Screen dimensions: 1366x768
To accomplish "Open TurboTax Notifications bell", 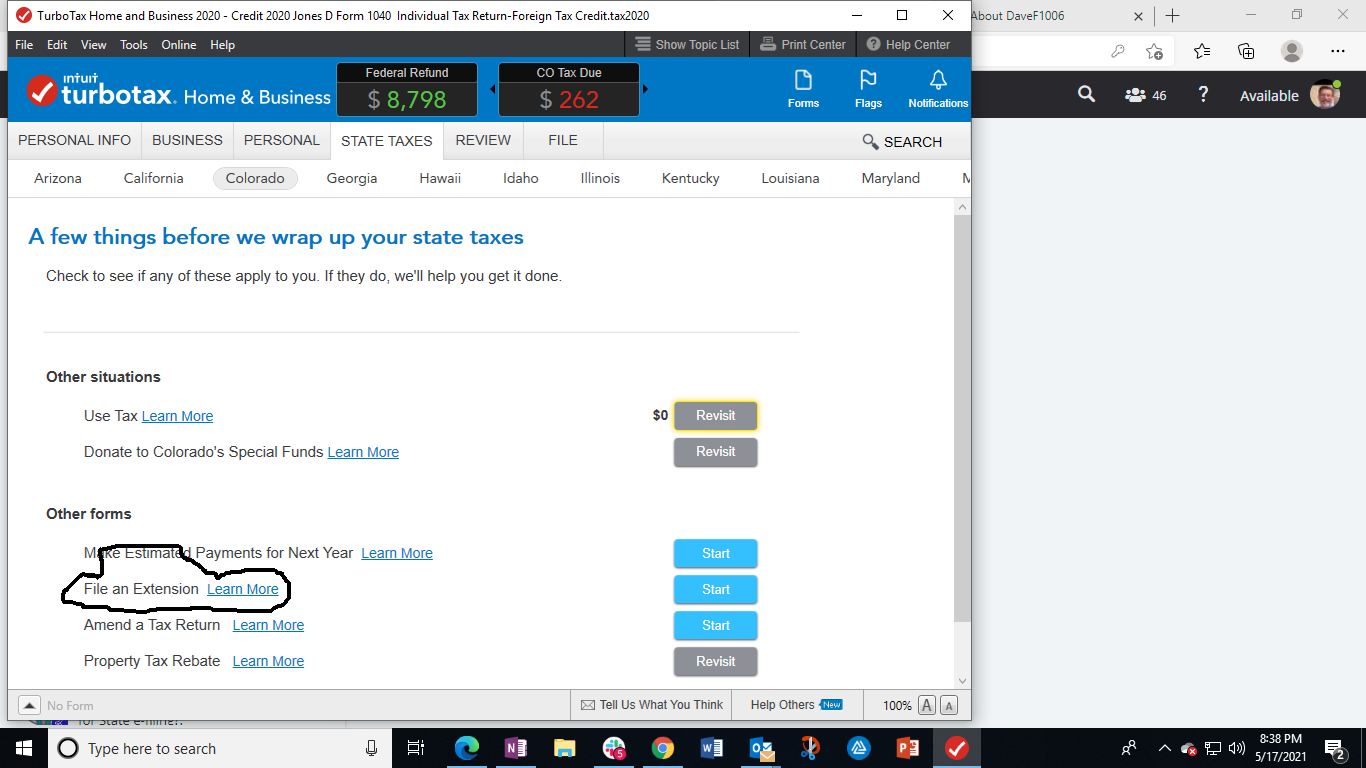I will [x=938, y=89].
